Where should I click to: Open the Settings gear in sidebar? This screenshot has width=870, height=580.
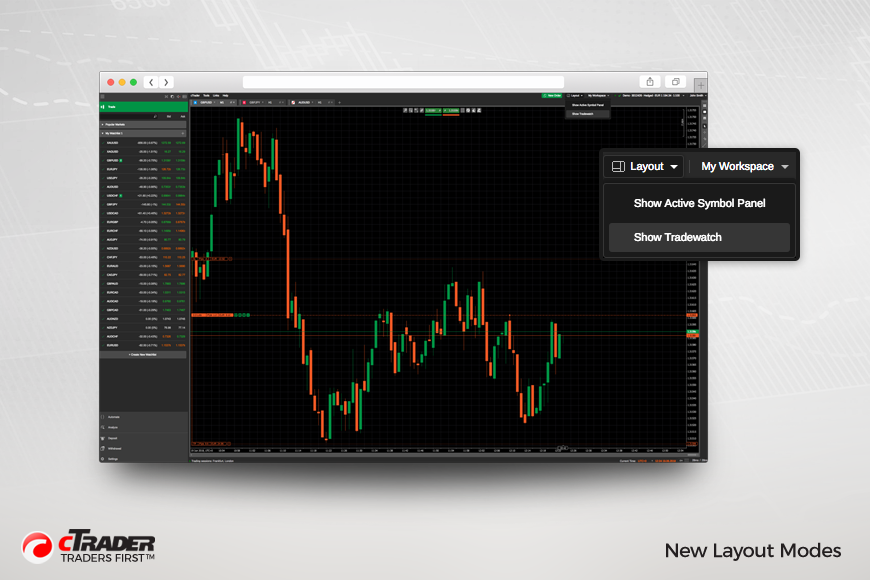[103, 459]
